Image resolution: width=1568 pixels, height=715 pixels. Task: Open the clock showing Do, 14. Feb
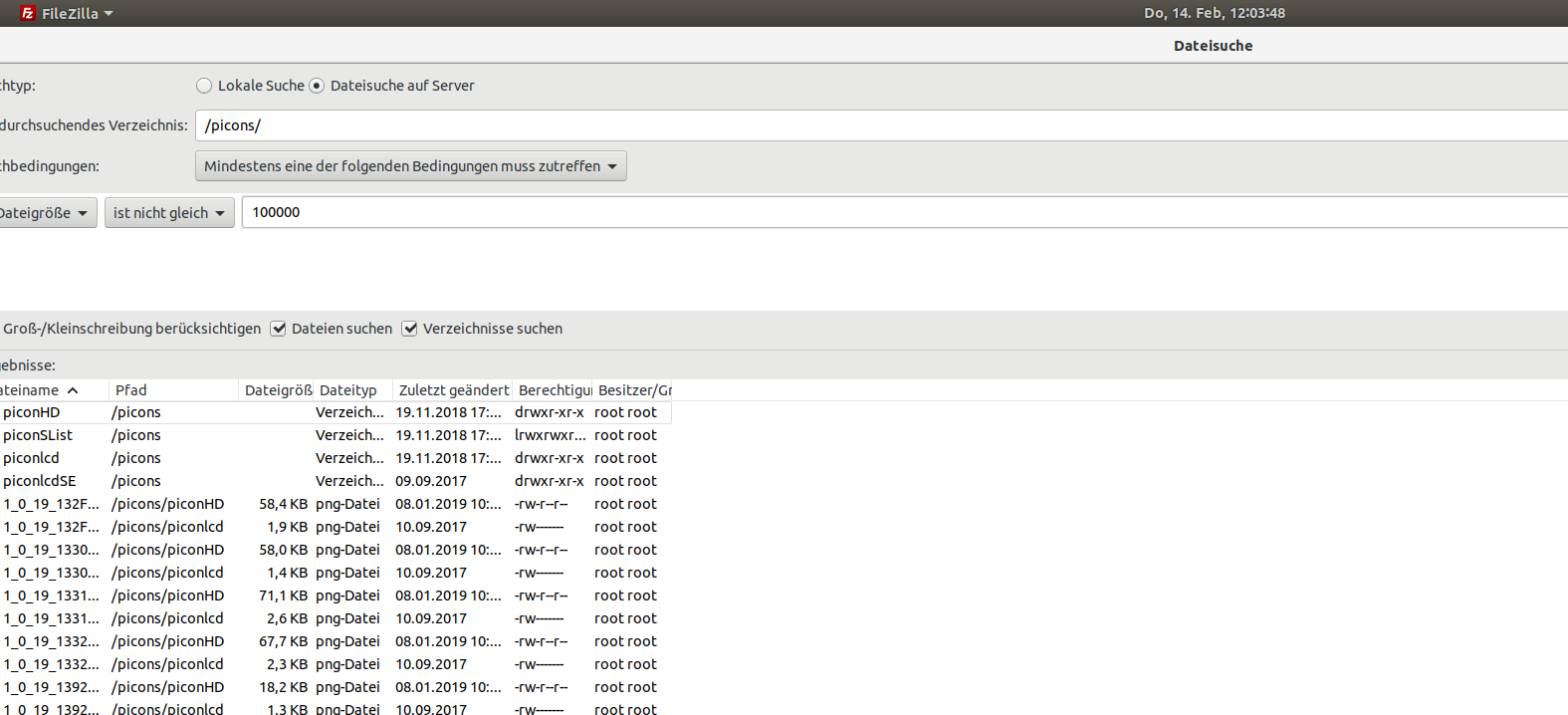(x=1214, y=13)
